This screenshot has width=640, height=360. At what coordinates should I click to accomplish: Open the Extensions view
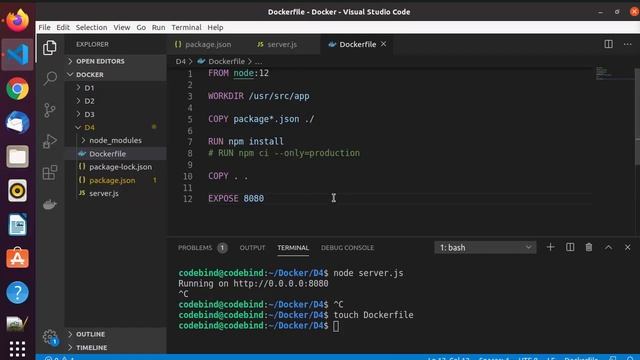[x=50, y=172]
